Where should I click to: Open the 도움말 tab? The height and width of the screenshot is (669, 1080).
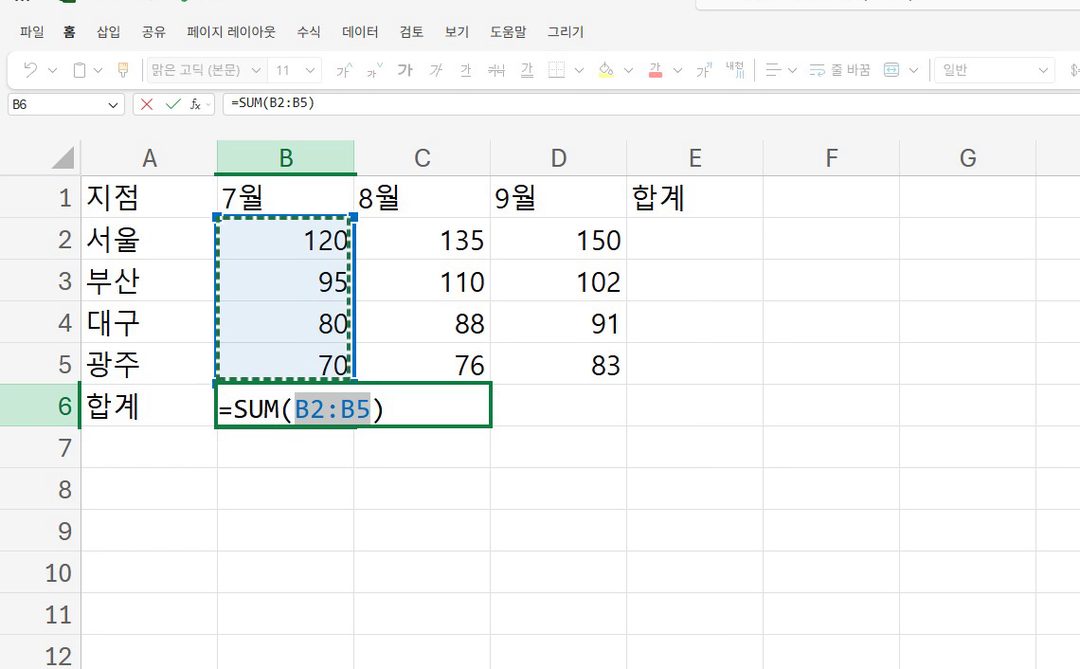click(x=508, y=32)
